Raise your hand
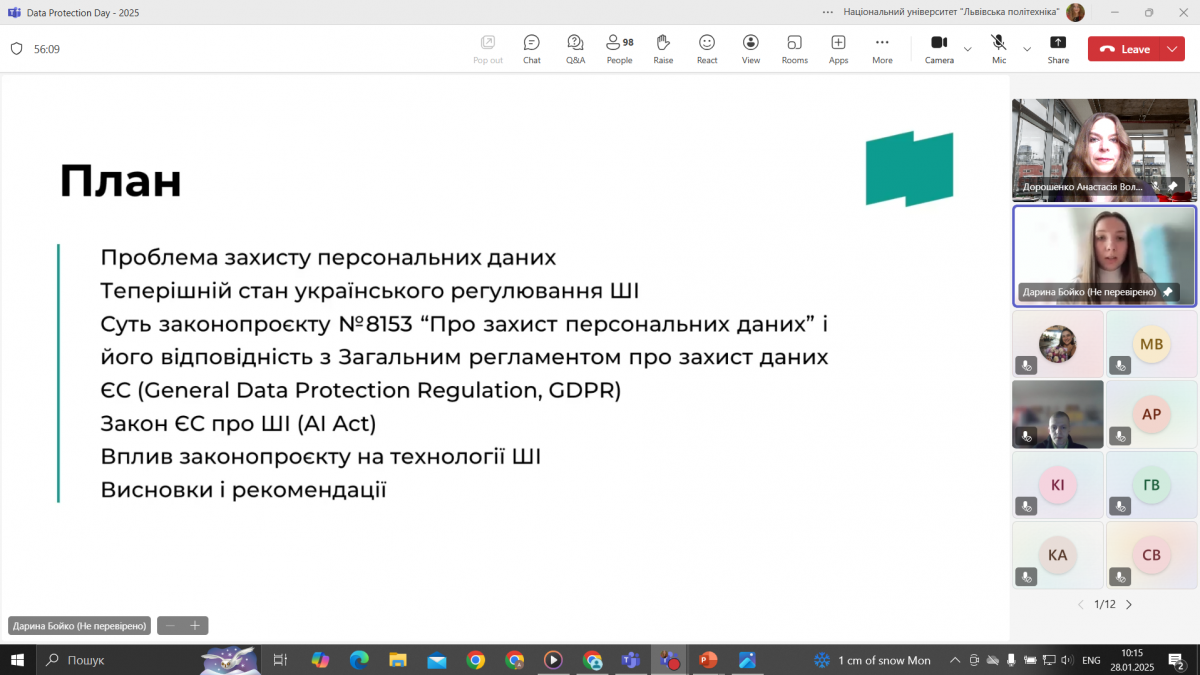This screenshot has width=1200, height=675. [x=663, y=47]
